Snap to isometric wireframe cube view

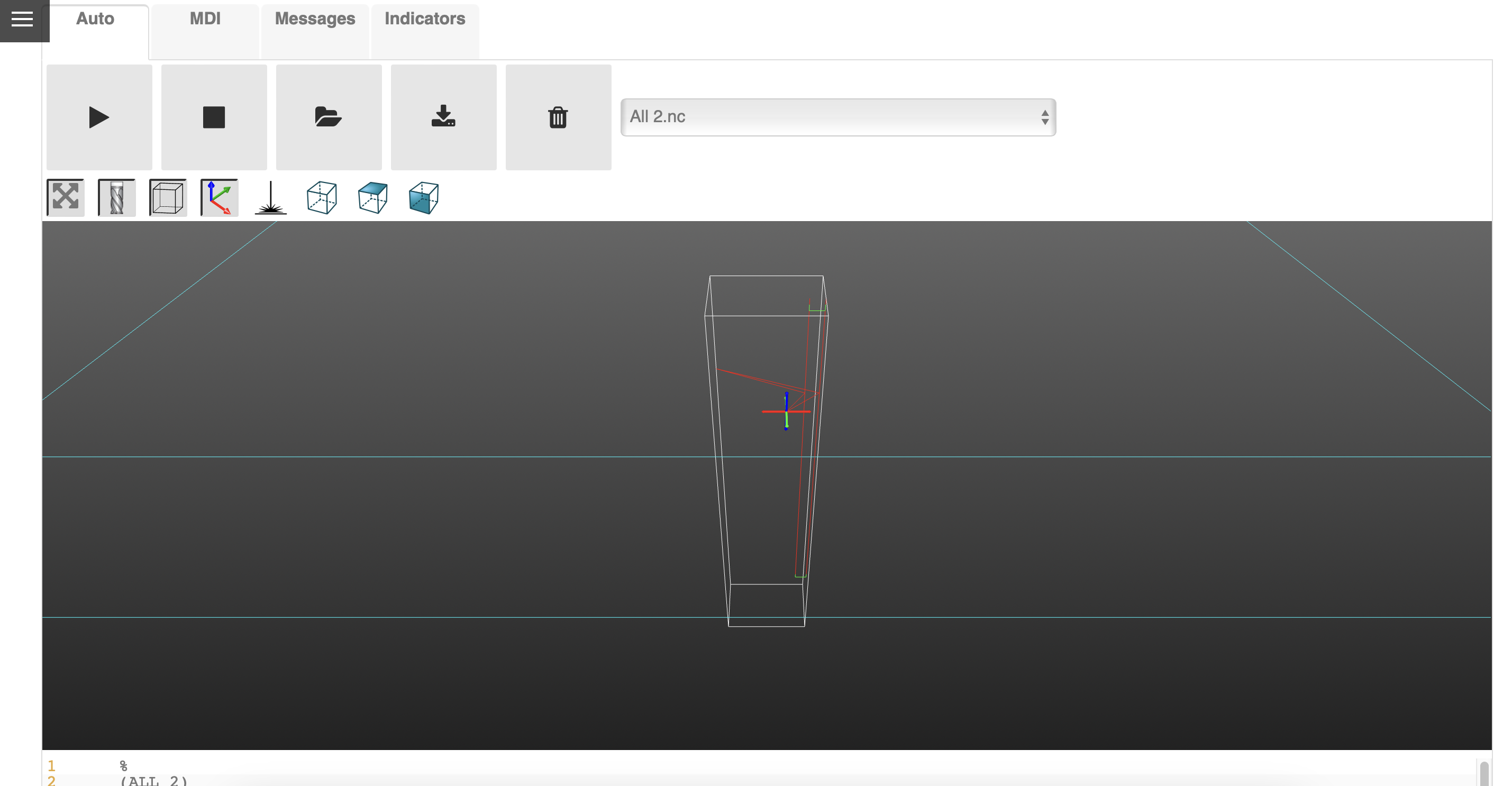pyautogui.click(x=322, y=197)
